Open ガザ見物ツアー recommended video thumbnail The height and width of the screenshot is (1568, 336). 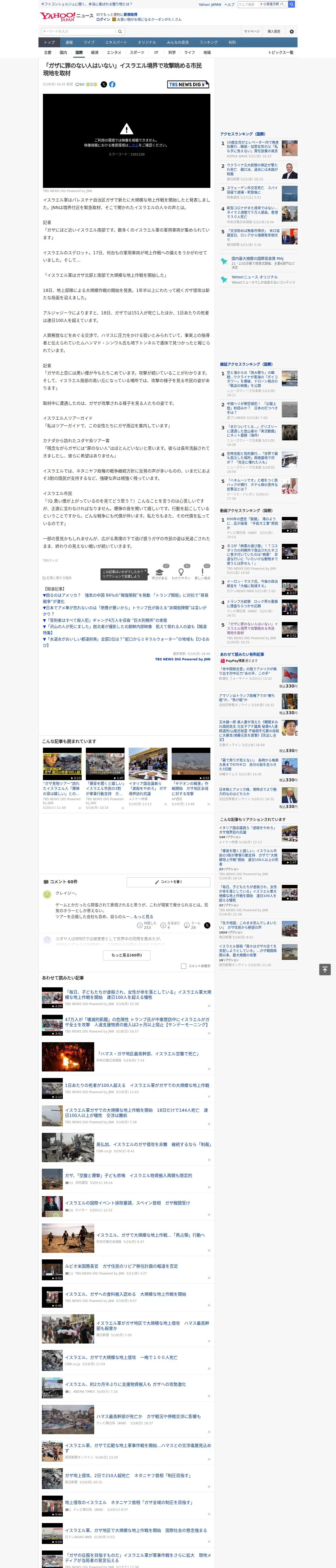point(62,764)
